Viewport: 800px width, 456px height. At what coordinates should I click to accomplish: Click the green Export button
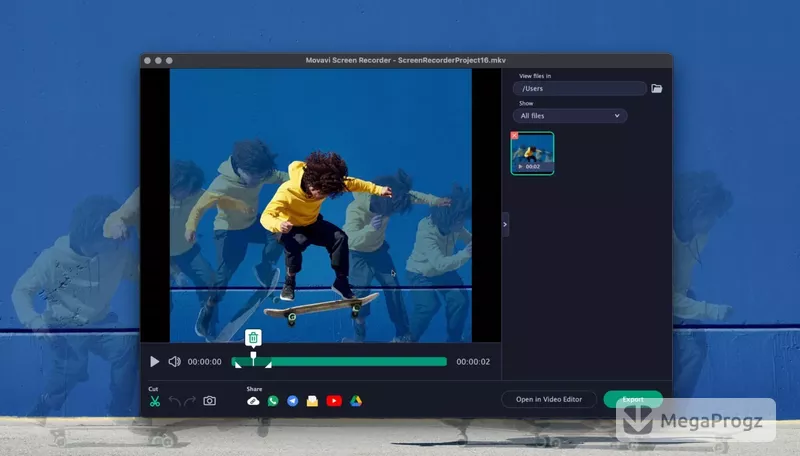(x=633, y=399)
